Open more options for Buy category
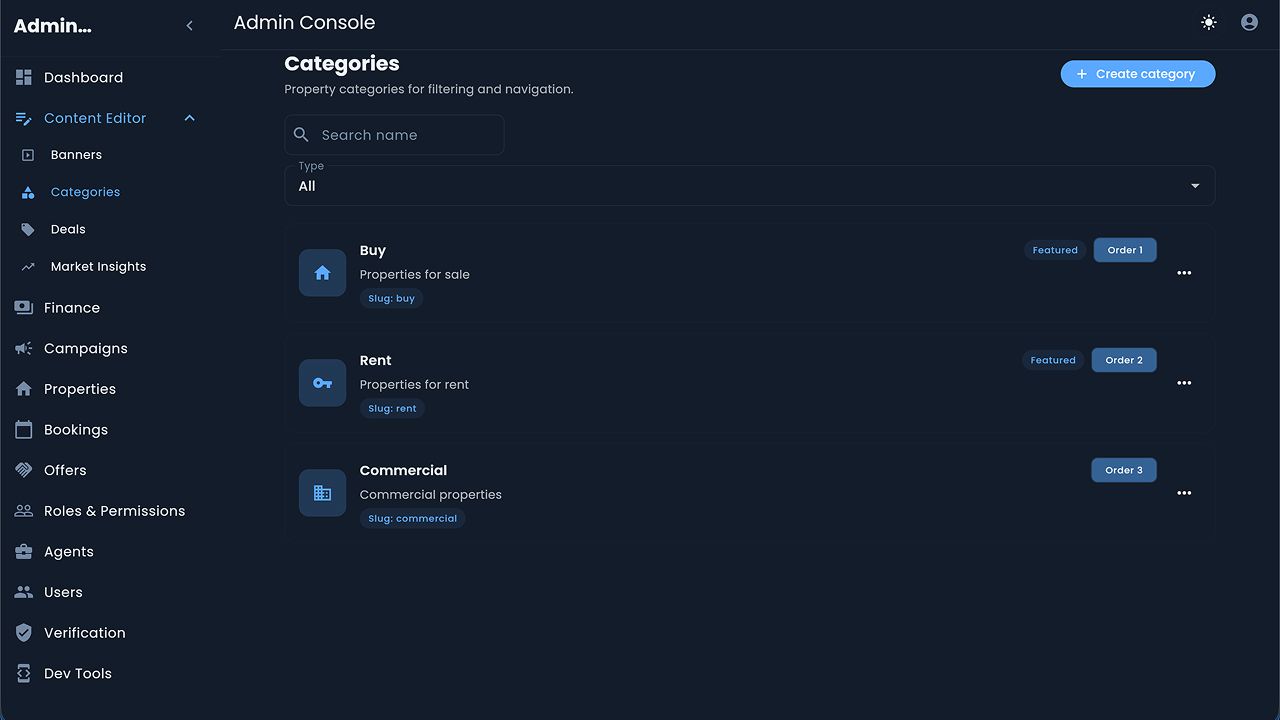The image size is (1280, 720). (1184, 273)
